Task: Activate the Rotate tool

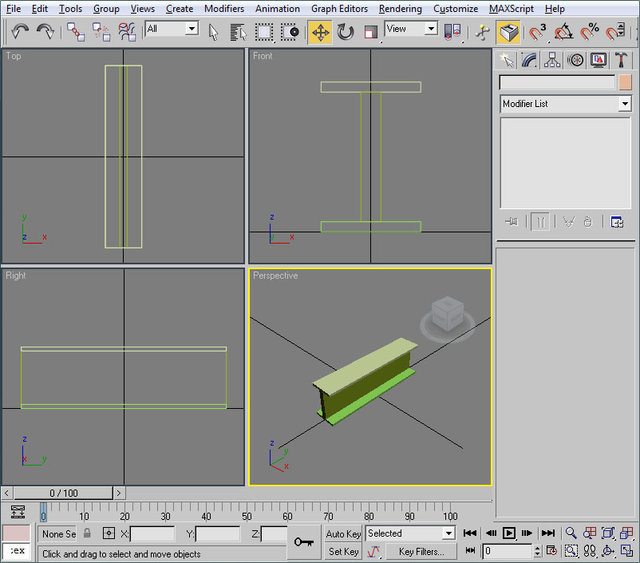Action: click(345, 32)
